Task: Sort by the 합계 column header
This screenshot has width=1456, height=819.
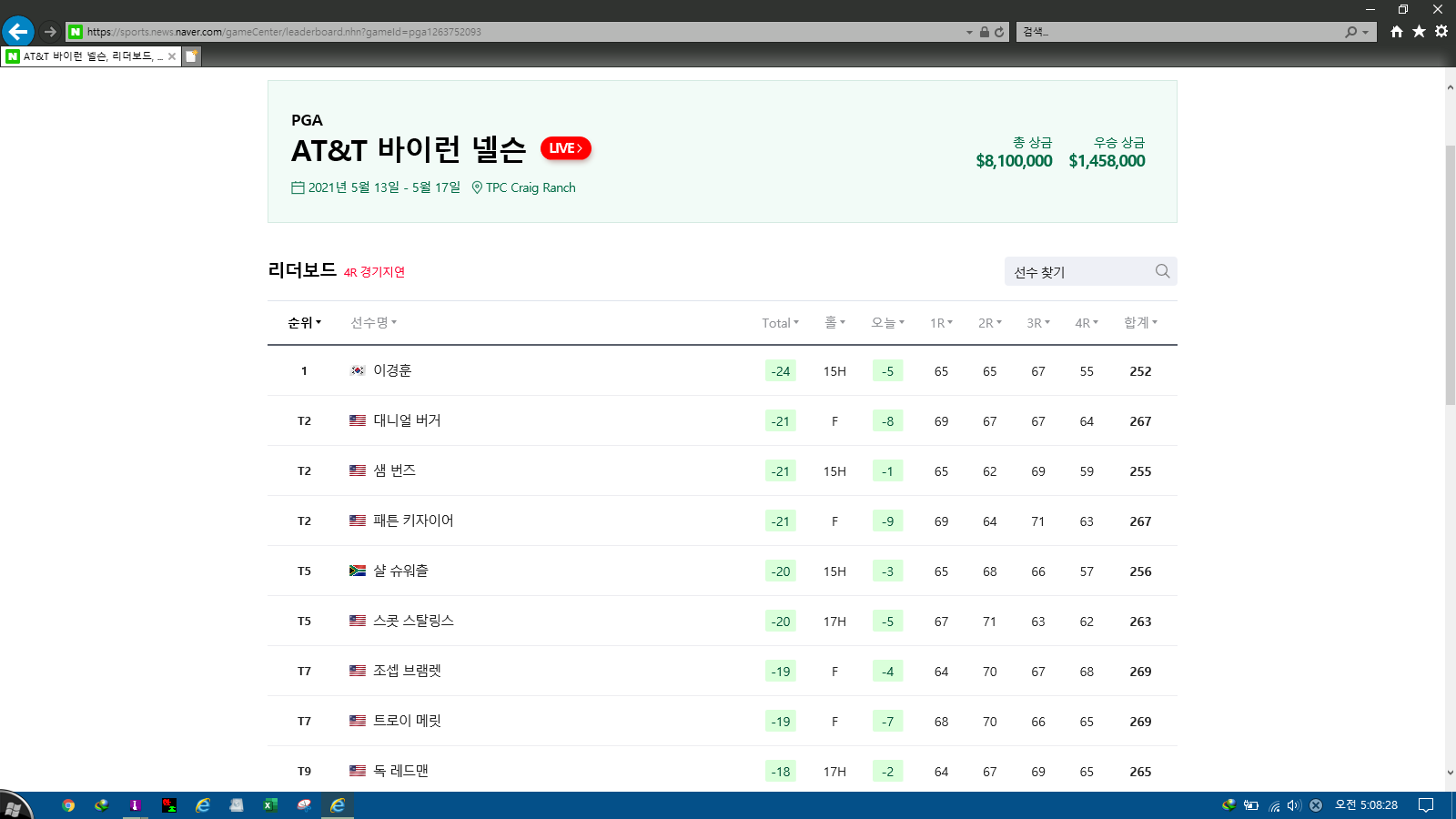Action: (x=1141, y=323)
